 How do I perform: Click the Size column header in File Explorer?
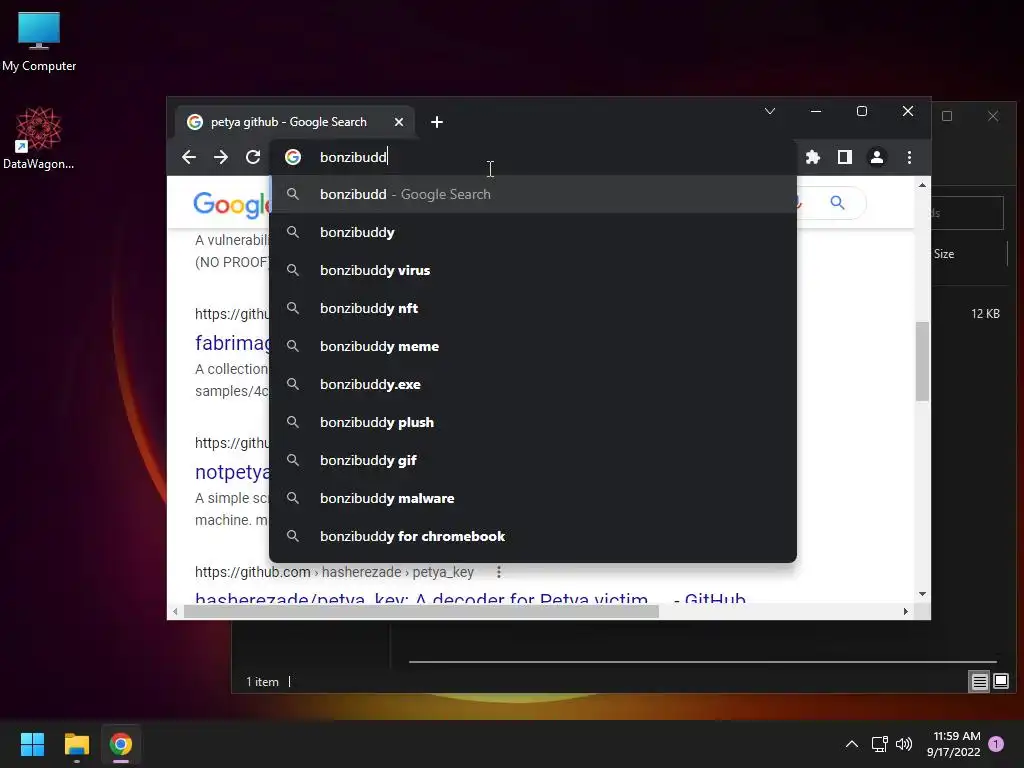(x=944, y=254)
